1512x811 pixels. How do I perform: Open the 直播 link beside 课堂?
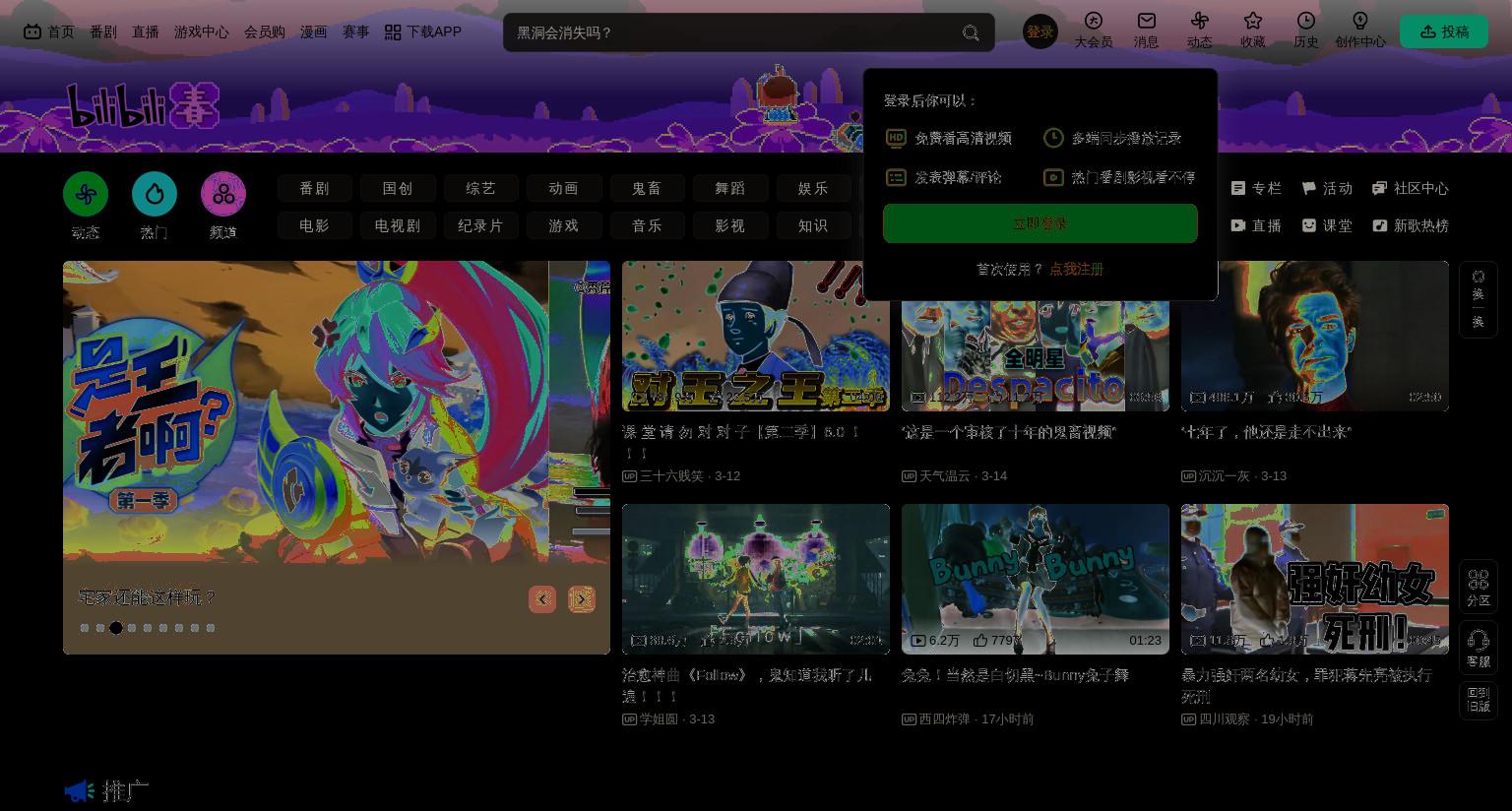click(x=1256, y=225)
